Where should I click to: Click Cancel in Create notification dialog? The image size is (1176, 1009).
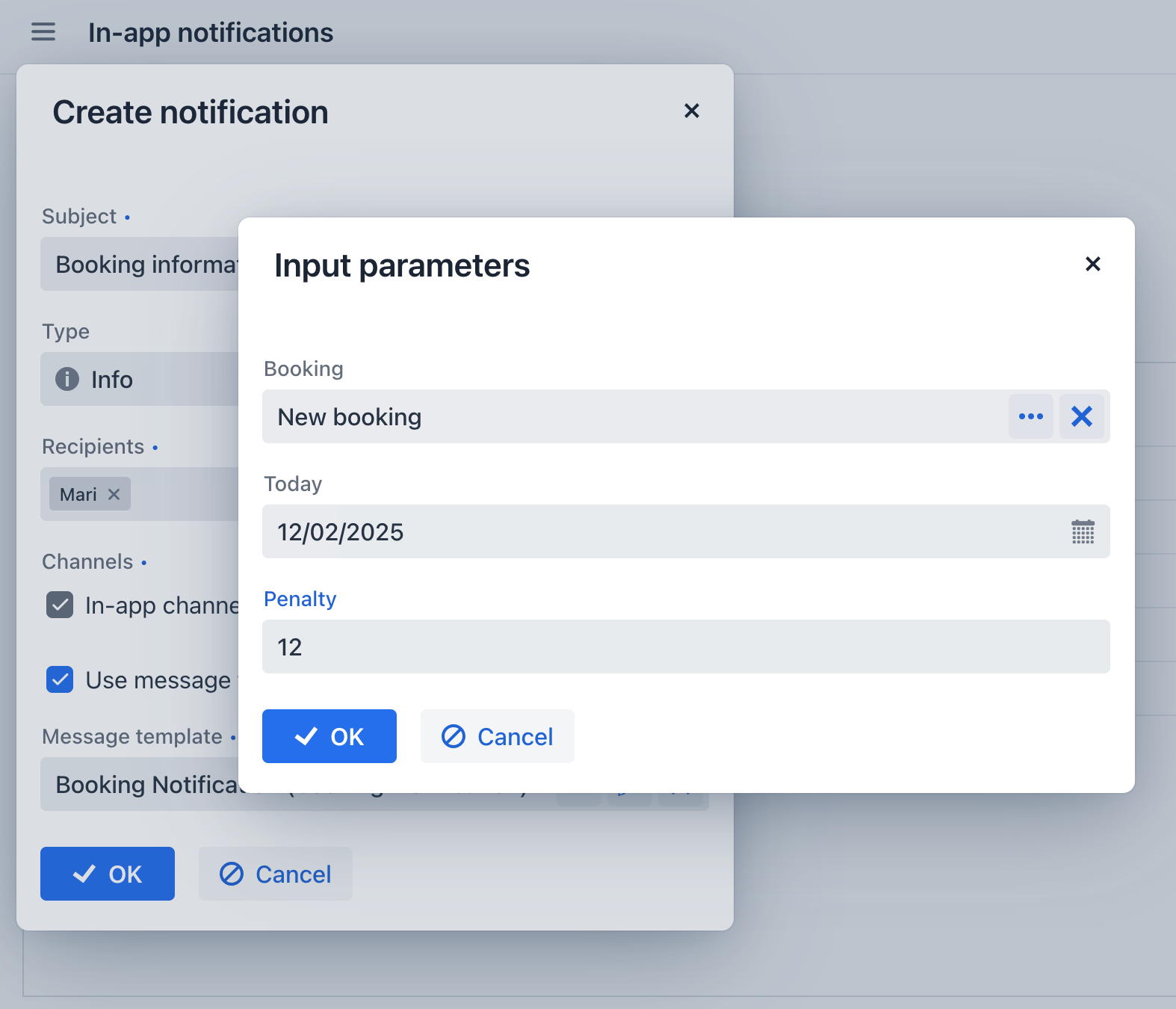(x=276, y=874)
